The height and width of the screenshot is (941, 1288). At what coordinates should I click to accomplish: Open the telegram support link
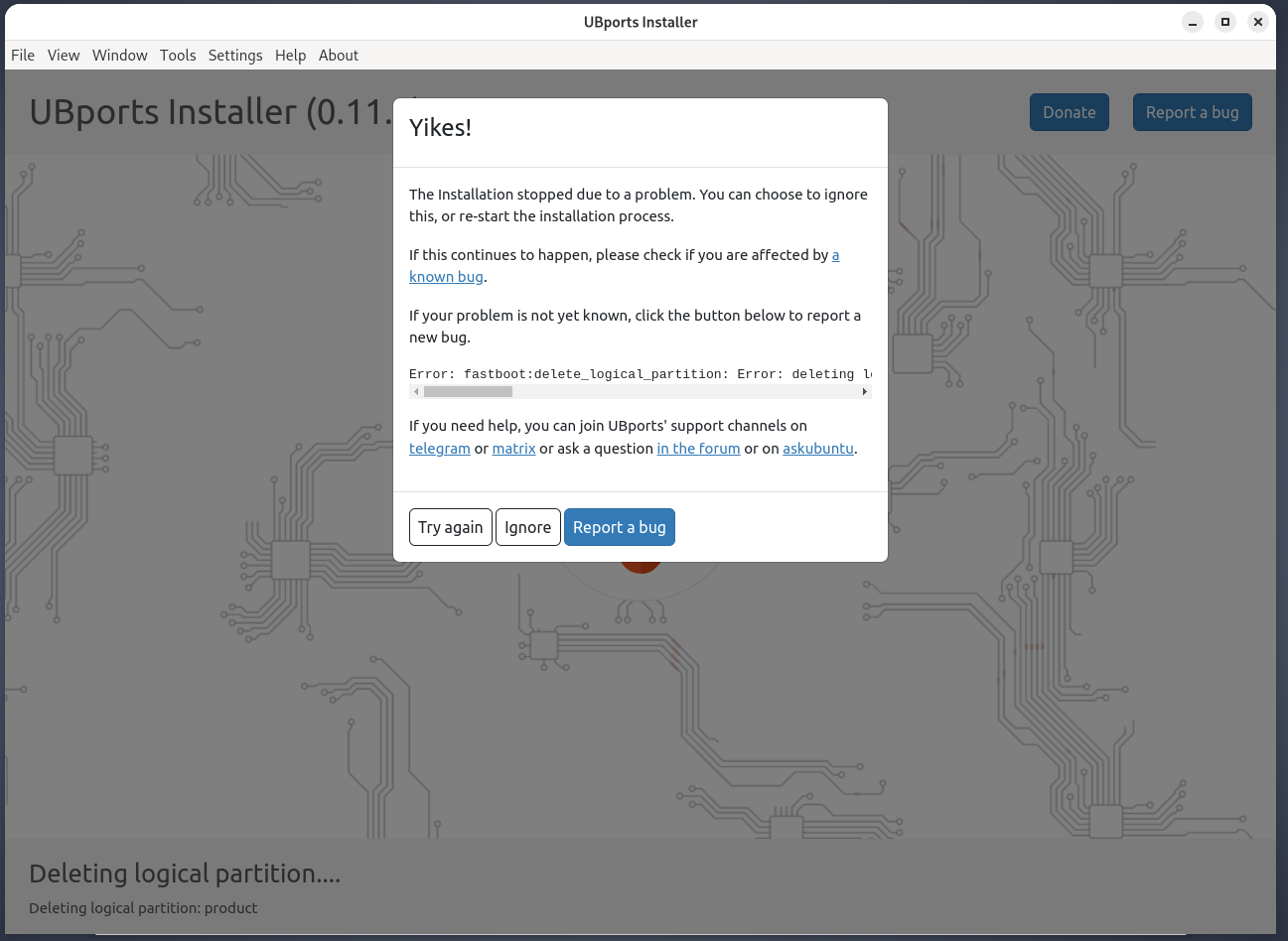pos(440,449)
